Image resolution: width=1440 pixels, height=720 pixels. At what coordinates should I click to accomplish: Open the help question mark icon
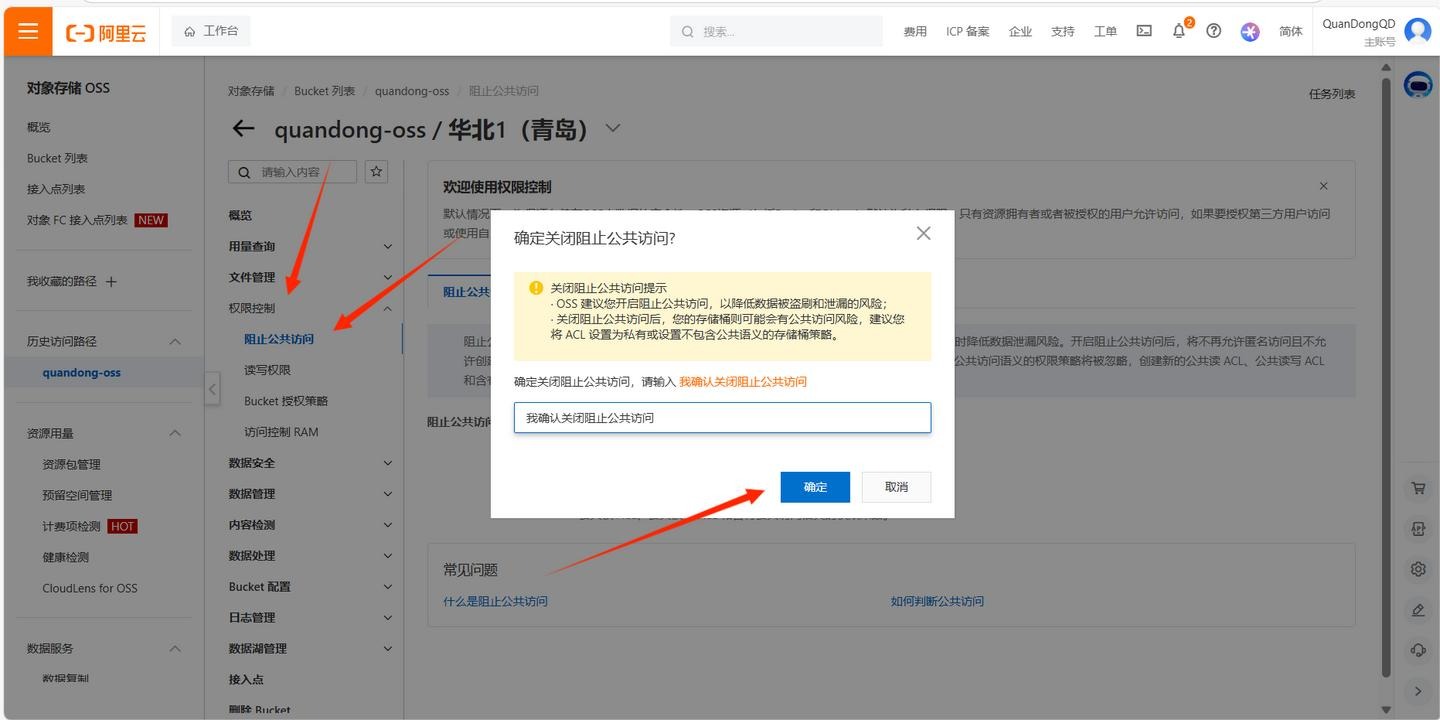[1214, 31]
